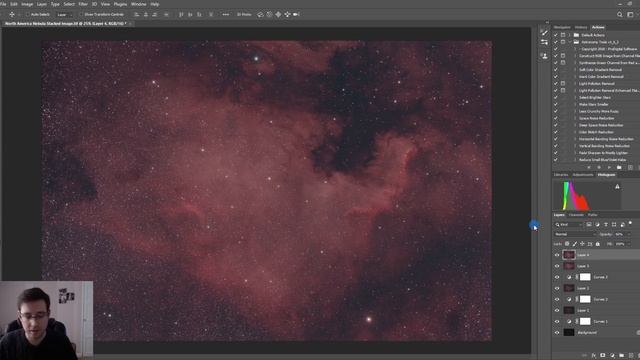
Task: Click add layer mask icon at panel bottom
Action: [603, 356]
